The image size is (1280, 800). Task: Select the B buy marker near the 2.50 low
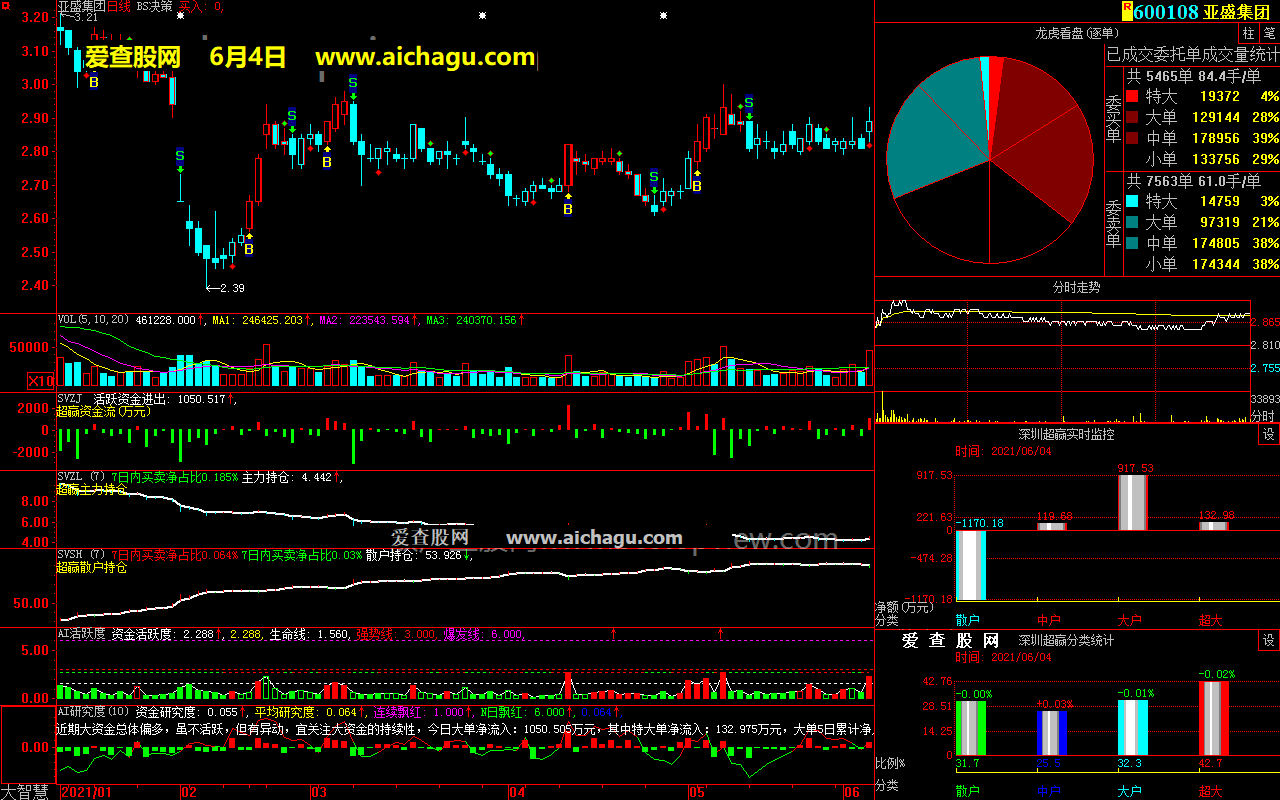[x=249, y=249]
